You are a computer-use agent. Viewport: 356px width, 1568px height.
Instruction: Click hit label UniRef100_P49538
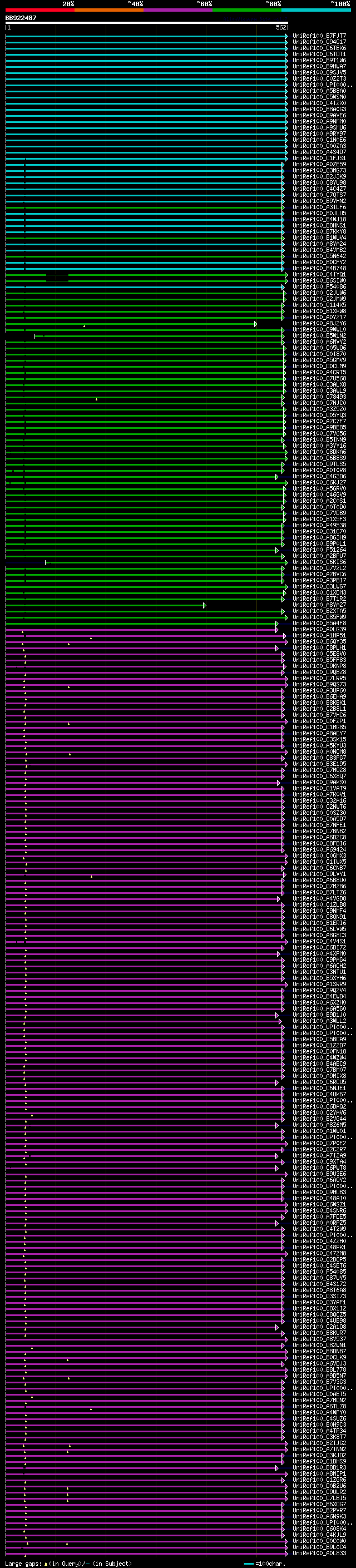(319, 525)
